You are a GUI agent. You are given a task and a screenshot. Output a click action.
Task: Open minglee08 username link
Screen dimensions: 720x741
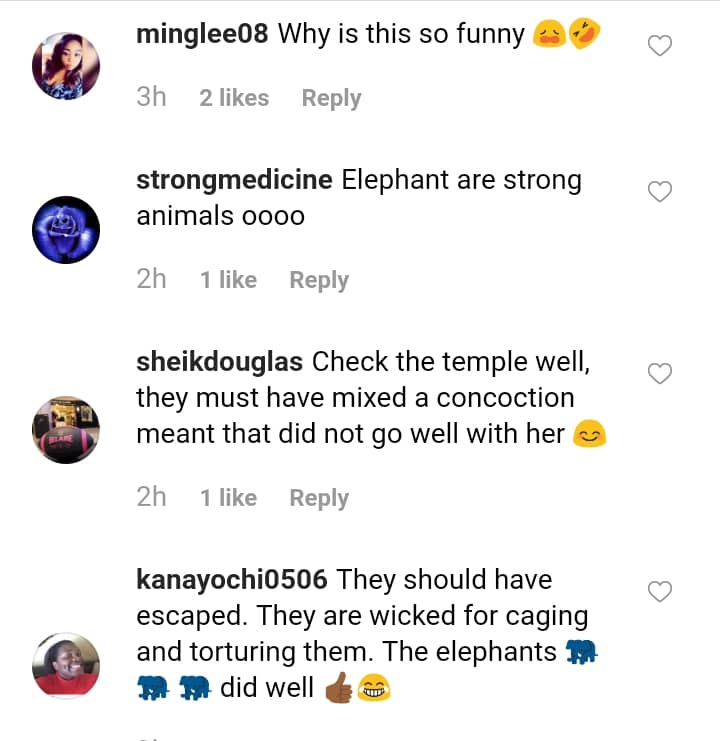pos(202,34)
